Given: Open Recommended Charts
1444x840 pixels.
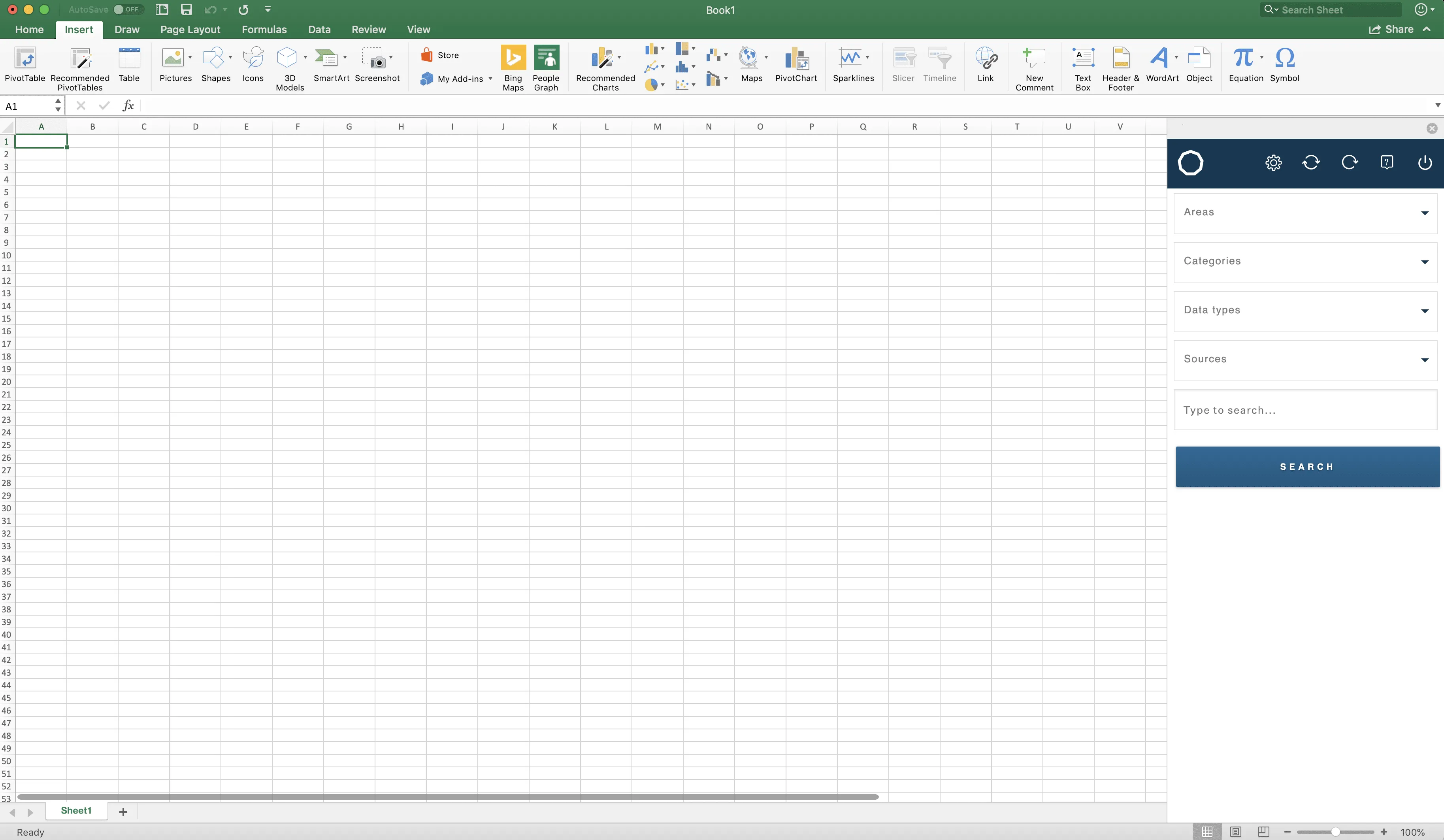Looking at the screenshot, I should pos(605,69).
